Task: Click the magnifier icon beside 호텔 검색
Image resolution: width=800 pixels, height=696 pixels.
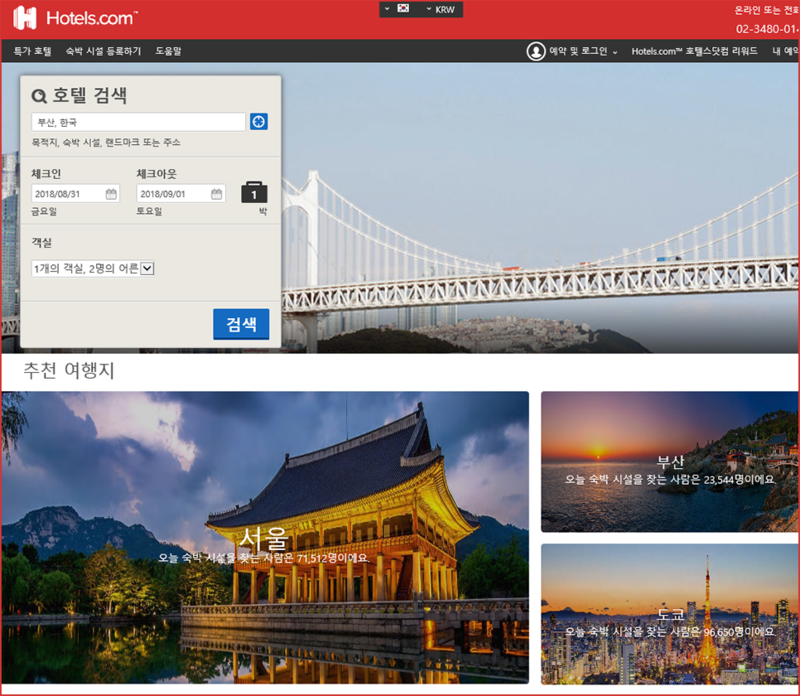Action: click(x=39, y=97)
